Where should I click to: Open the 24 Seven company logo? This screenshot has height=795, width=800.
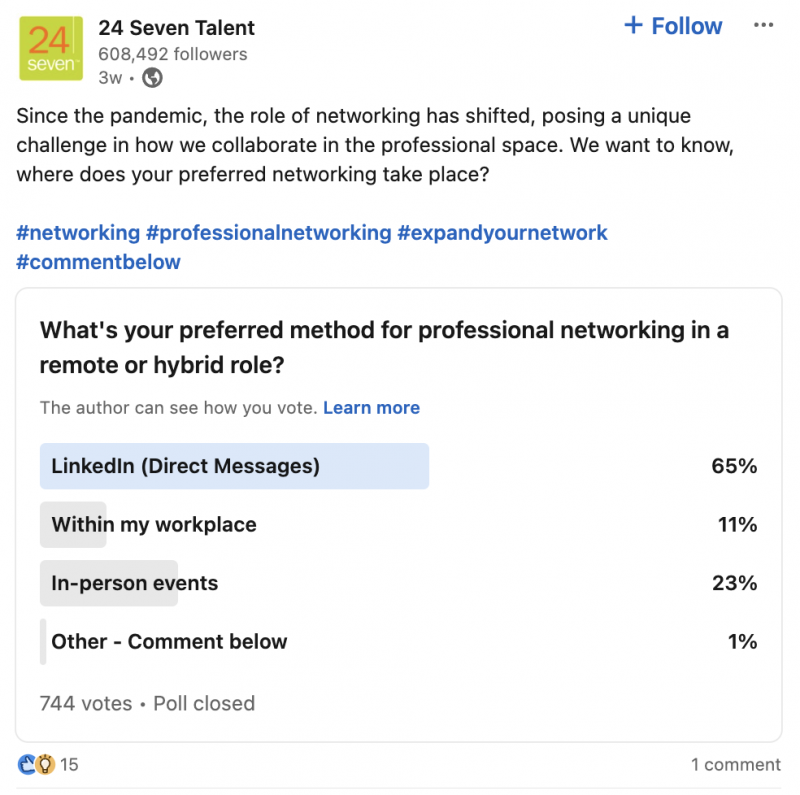[51, 48]
